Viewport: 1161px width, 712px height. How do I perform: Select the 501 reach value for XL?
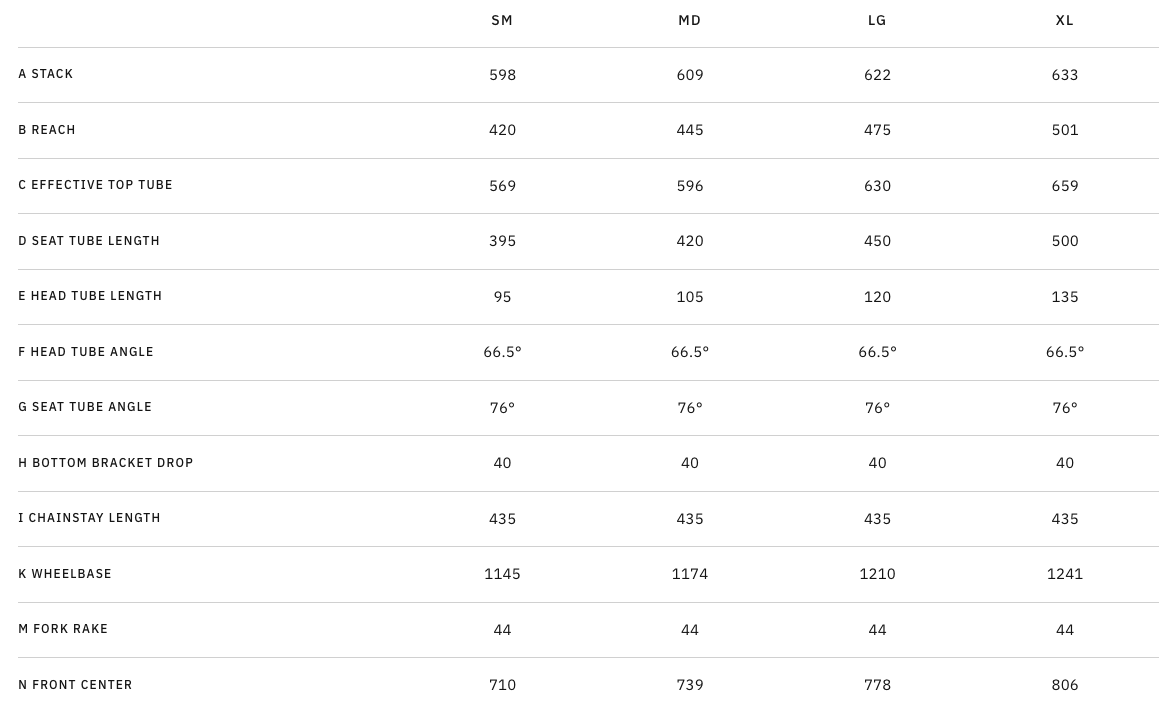[x=1065, y=130]
